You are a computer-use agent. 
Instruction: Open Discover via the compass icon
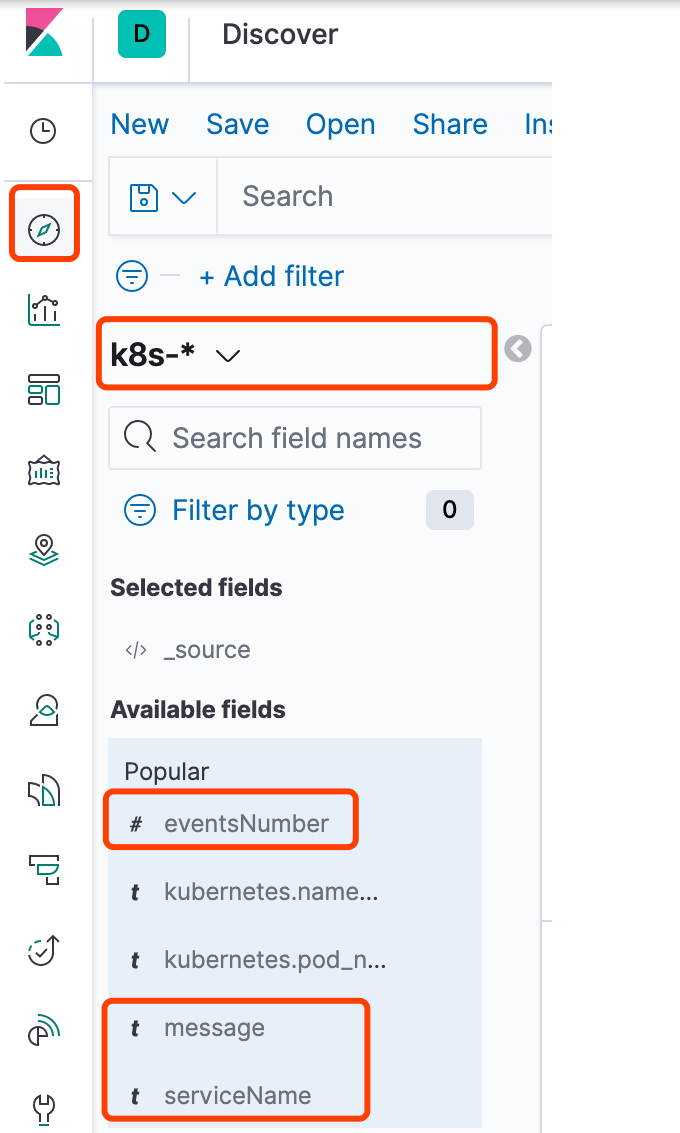click(x=44, y=230)
